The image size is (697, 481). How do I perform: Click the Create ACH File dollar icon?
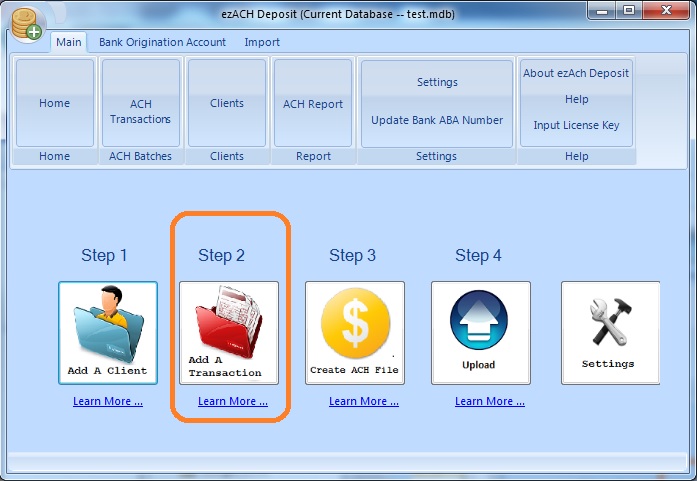click(x=354, y=332)
